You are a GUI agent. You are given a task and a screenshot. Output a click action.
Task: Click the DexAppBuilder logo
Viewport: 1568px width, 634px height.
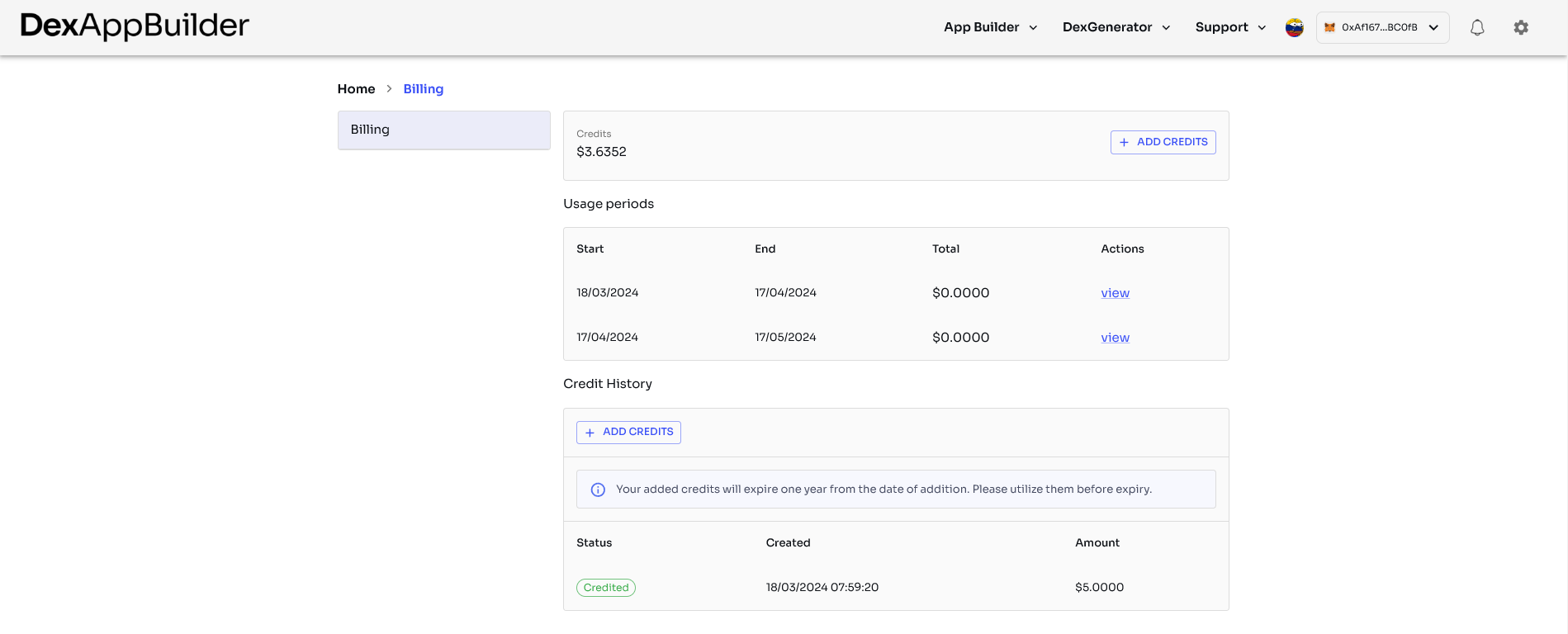[135, 26]
